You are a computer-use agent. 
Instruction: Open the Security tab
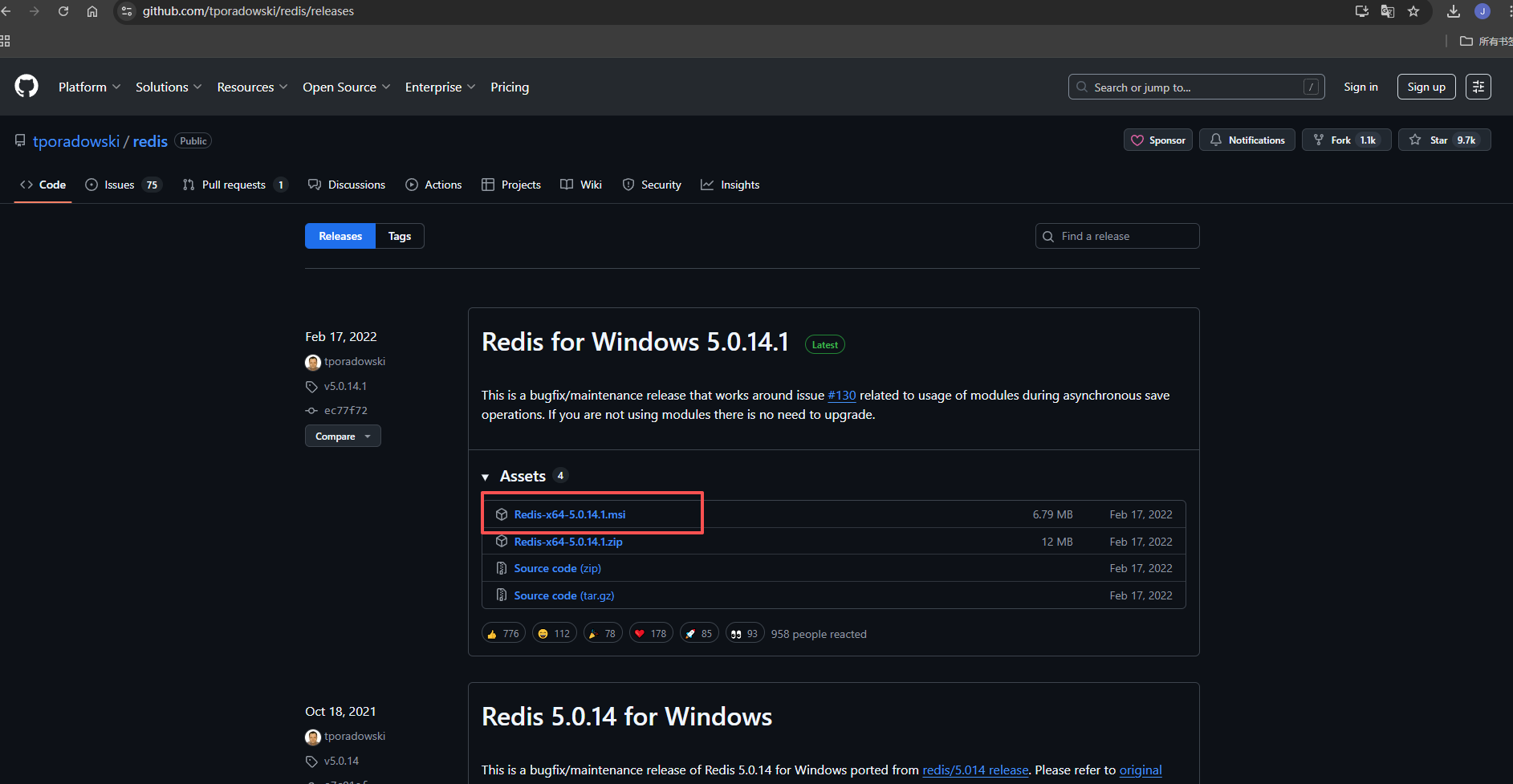(652, 185)
